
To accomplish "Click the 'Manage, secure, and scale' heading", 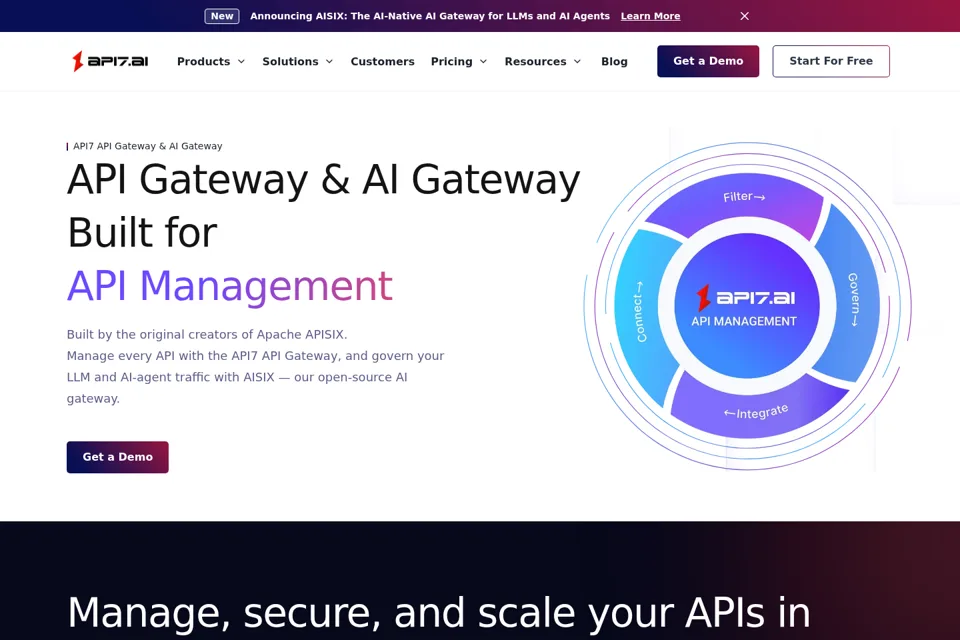I will coord(438,612).
